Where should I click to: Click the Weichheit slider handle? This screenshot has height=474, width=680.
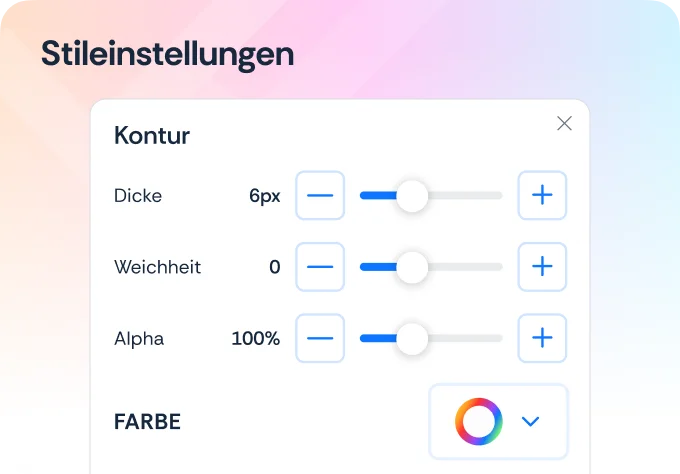pos(412,267)
